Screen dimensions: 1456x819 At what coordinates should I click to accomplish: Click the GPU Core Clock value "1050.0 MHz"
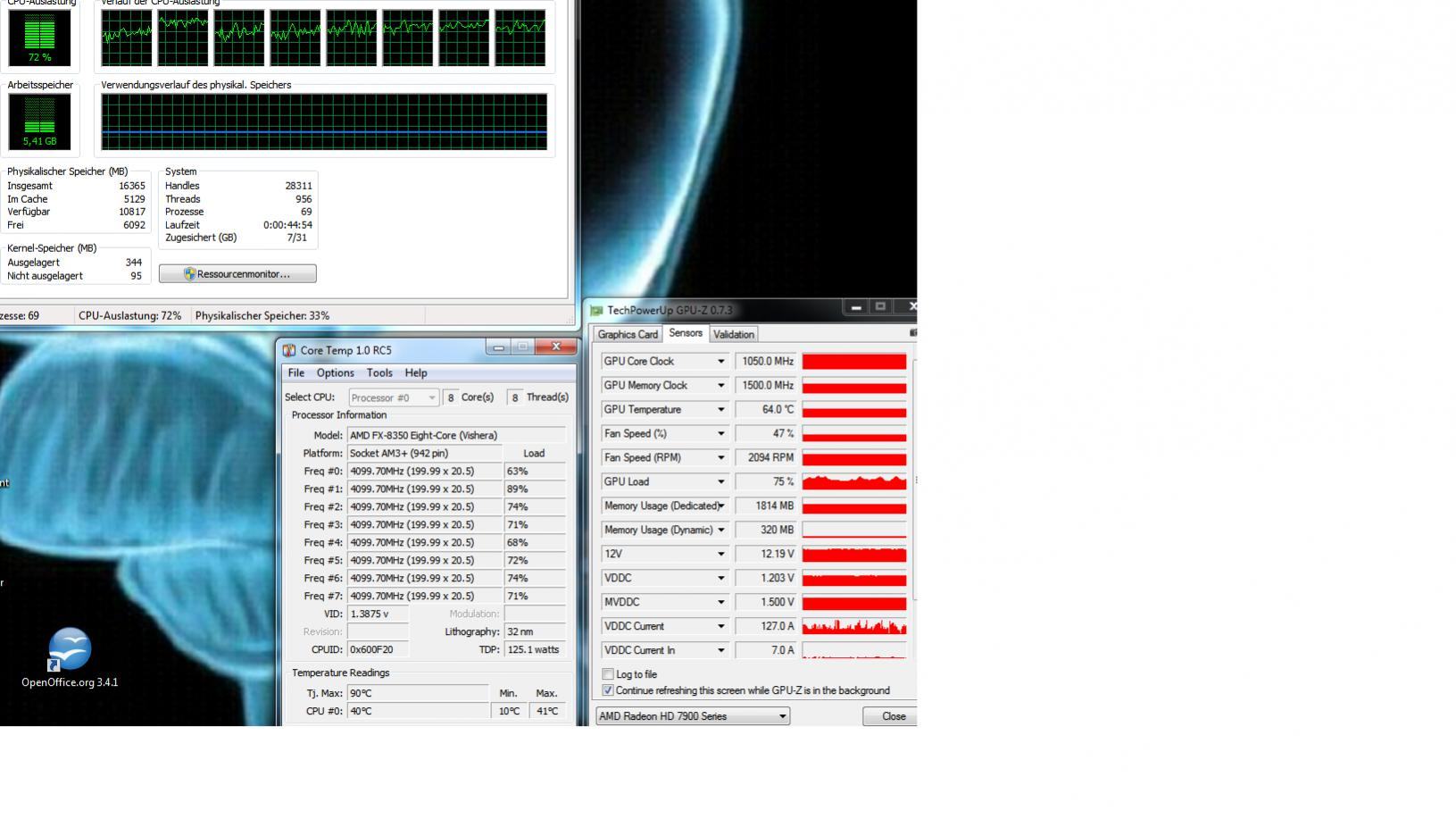[x=766, y=362]
